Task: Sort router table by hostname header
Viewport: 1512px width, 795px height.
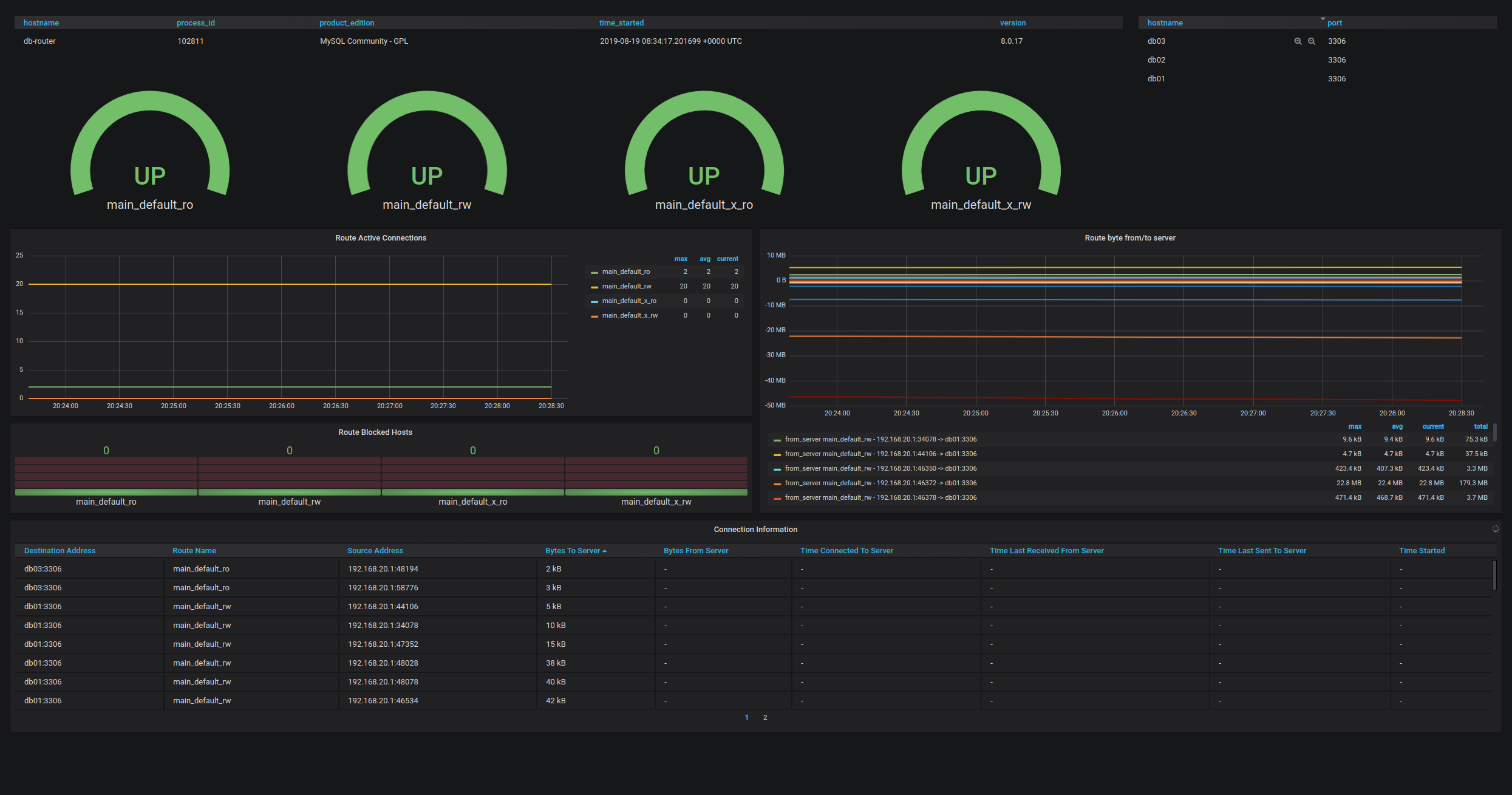Action: click(x=41, y=23)
